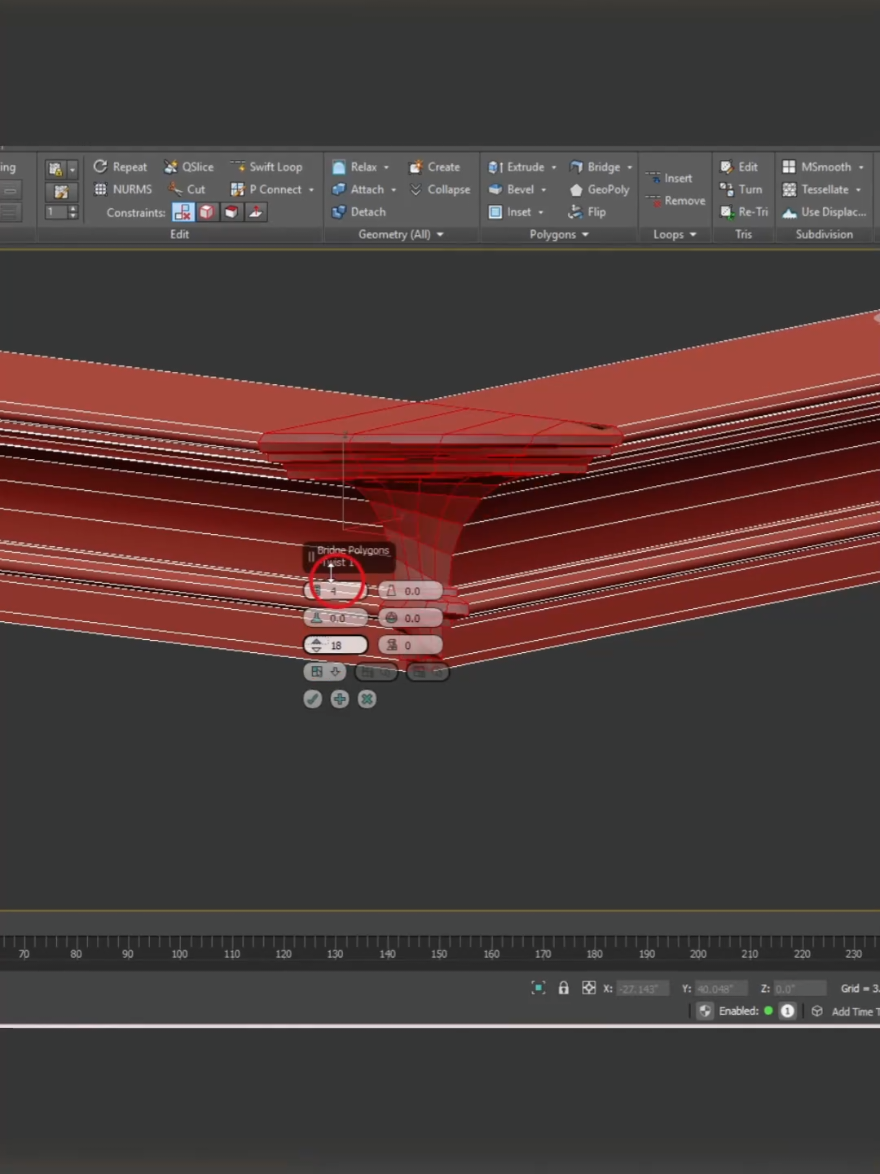Click the Flip polygons tool
Viewport: 880px width, 1174px height.
click(x=587, y=212)
